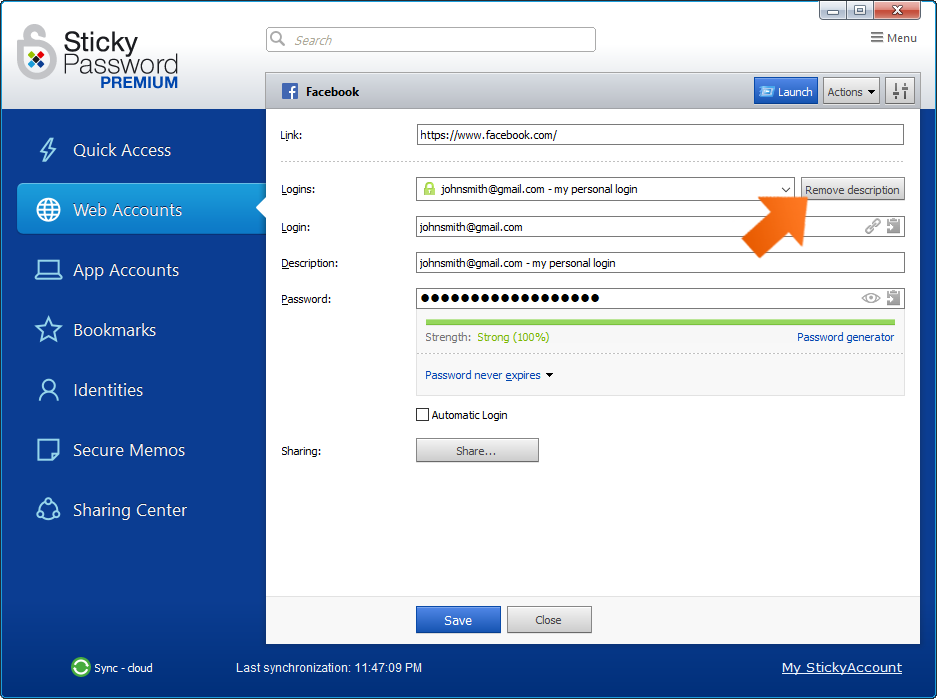Switch to Sharing Center section

click(x=130, y=510)
